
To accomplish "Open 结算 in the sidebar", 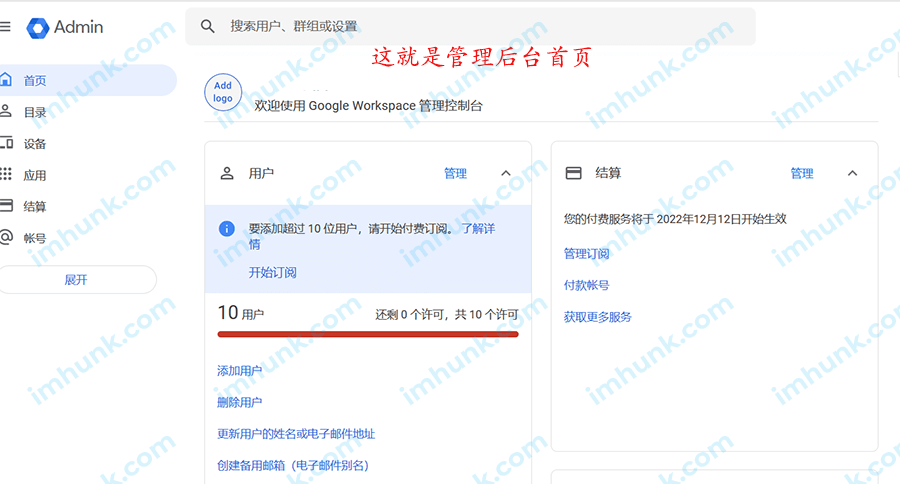I will click(x=34, y=206).
